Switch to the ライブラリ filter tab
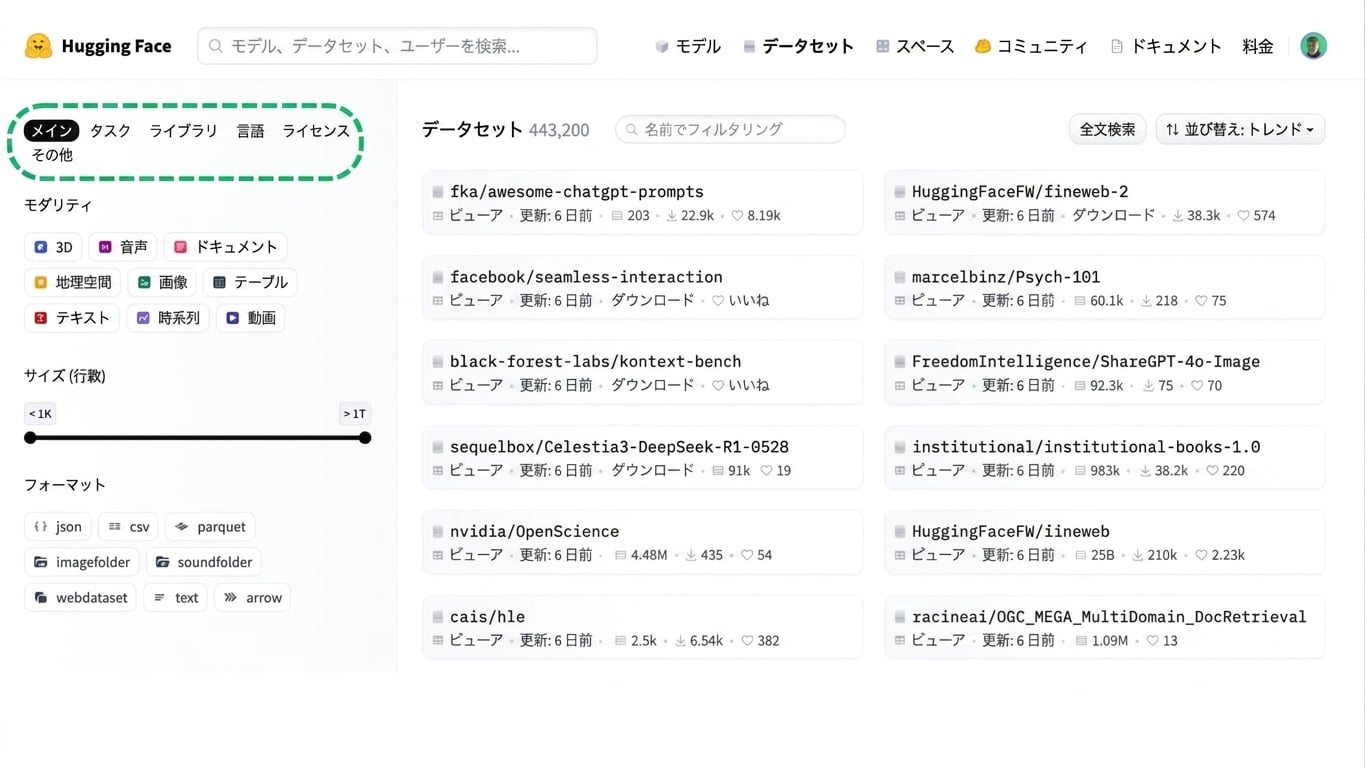 (183, 131)
